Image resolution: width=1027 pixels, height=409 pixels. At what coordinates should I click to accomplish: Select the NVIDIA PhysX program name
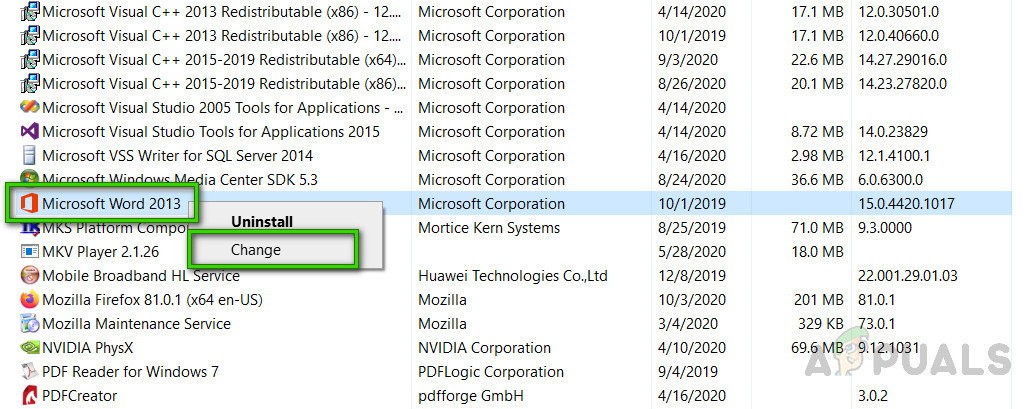pyautogui.click(x=88, y=348)
